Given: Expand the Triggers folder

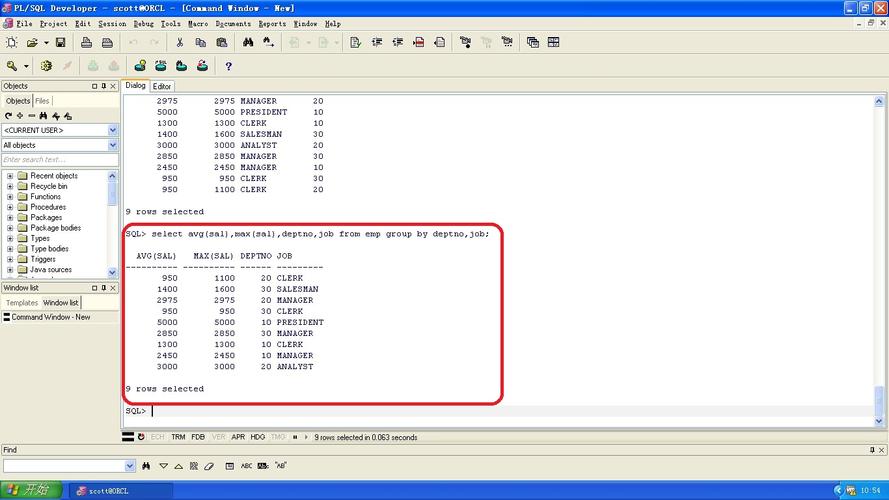Looking at the screenshot, I should pyautogui.click(x=10, y=259).
